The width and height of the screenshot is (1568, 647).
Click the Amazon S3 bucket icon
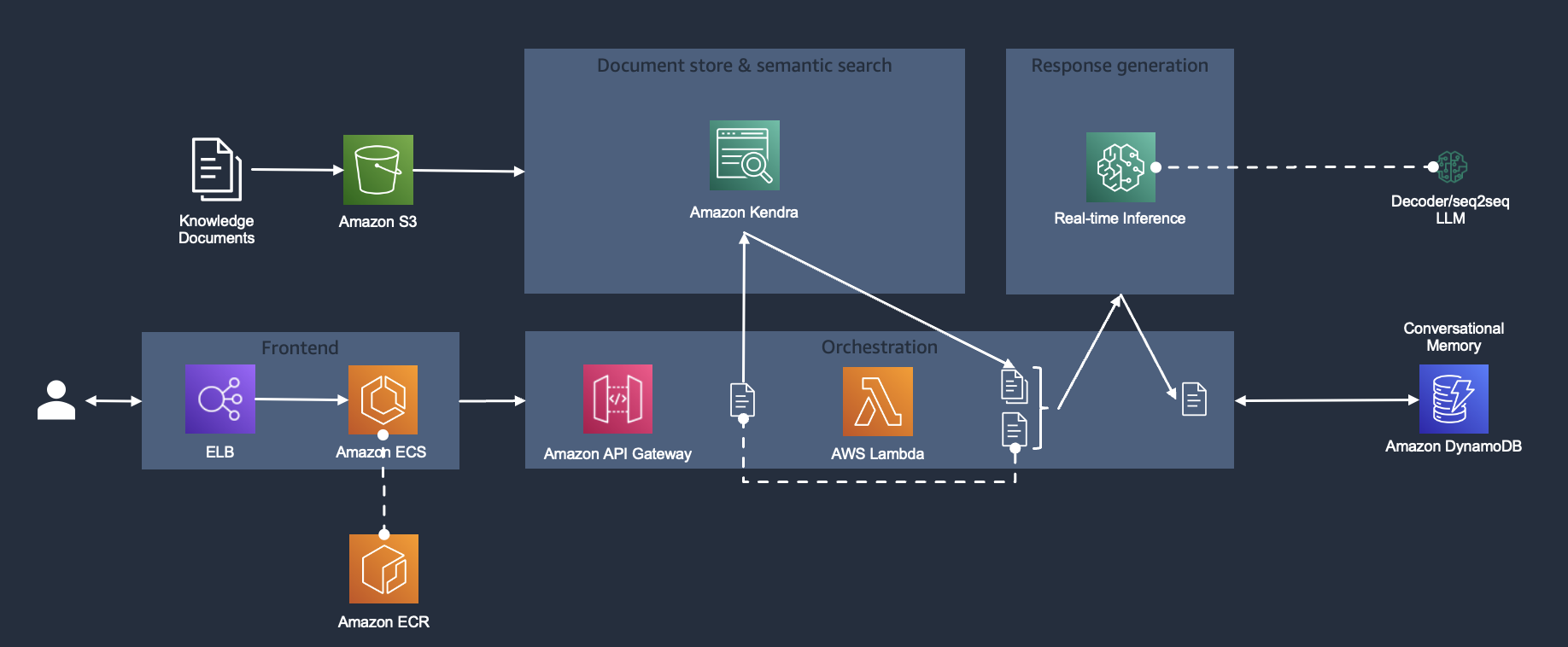point(377,170)
